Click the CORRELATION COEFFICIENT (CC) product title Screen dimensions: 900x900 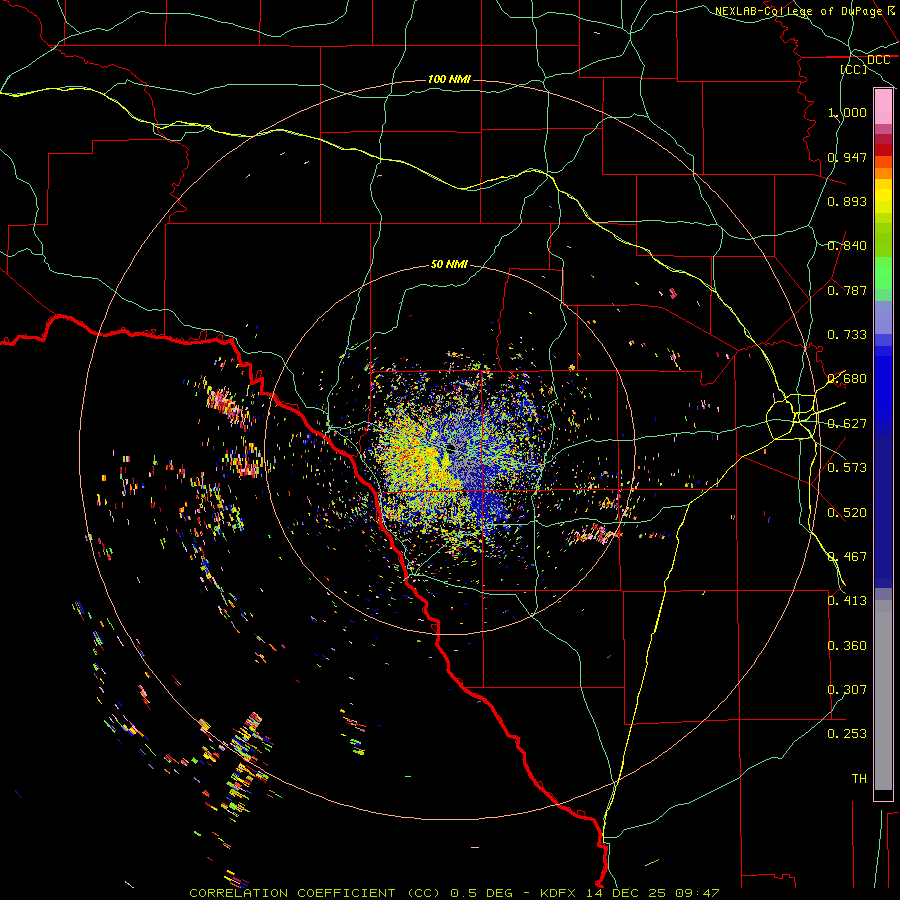(315, 893)
